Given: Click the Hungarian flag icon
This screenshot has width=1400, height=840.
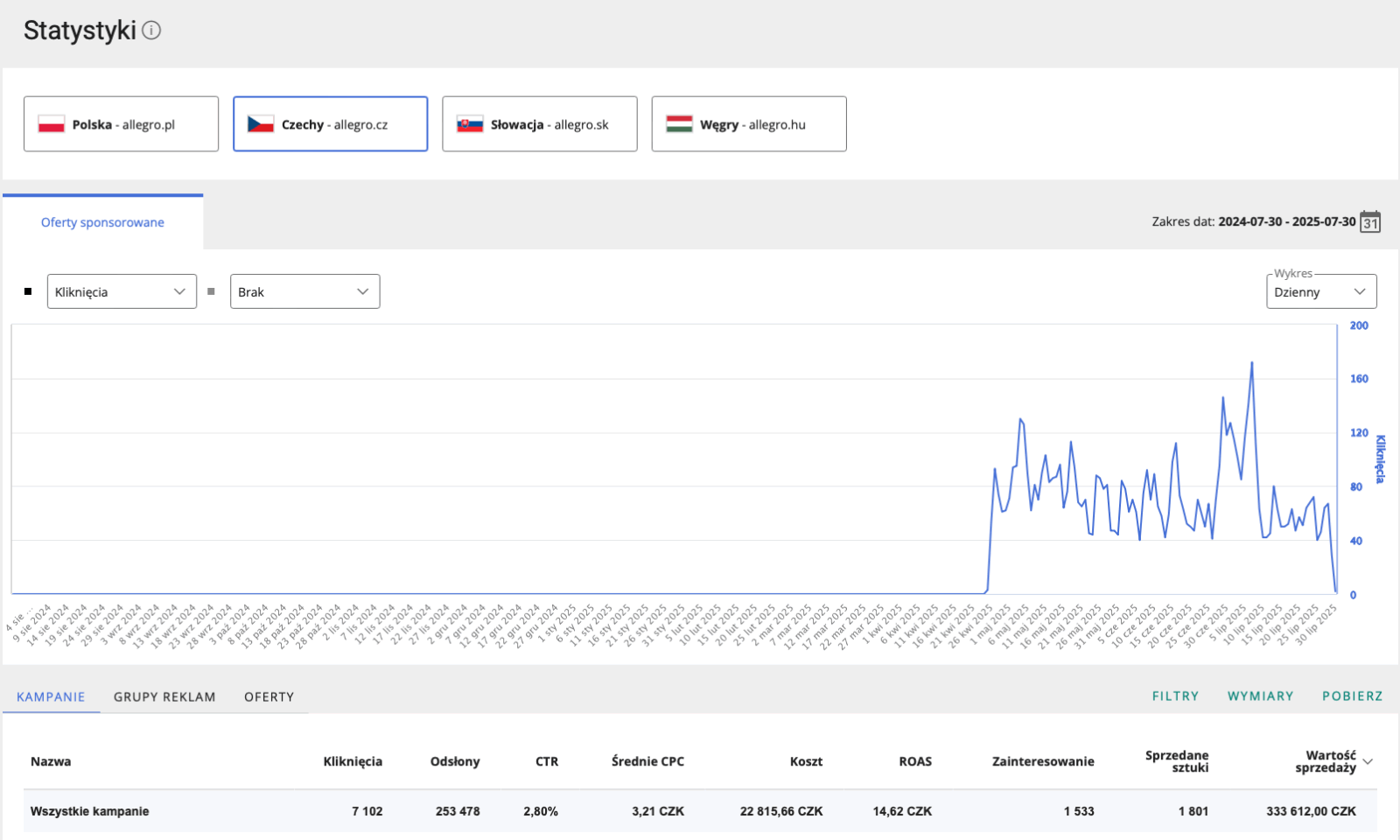Looking at the screenshot, I should pos(679,124).
